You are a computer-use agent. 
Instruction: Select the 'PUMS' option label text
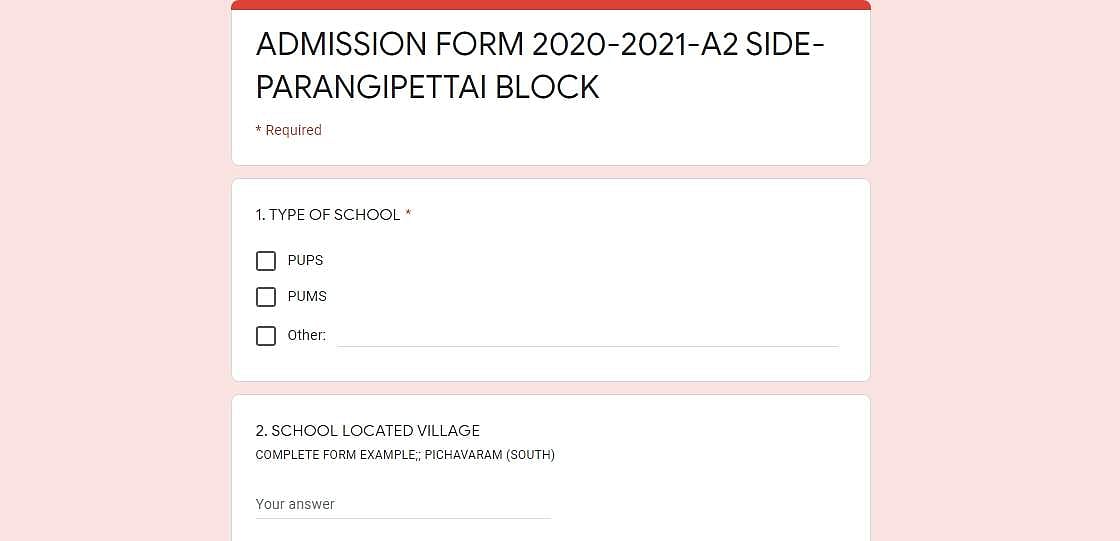(307, 296)
